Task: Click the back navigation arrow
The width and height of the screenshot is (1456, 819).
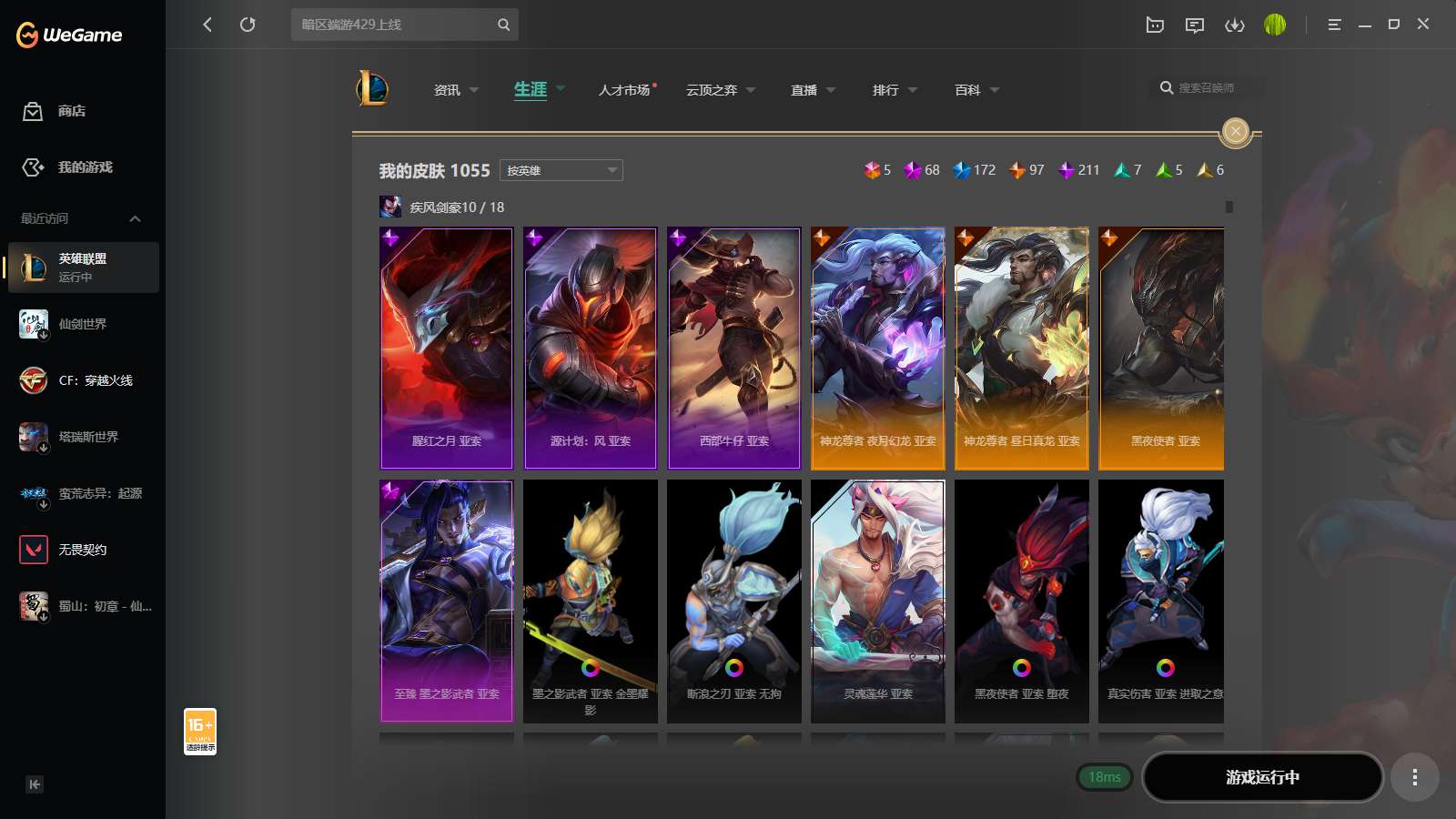Action: point(207,25)
